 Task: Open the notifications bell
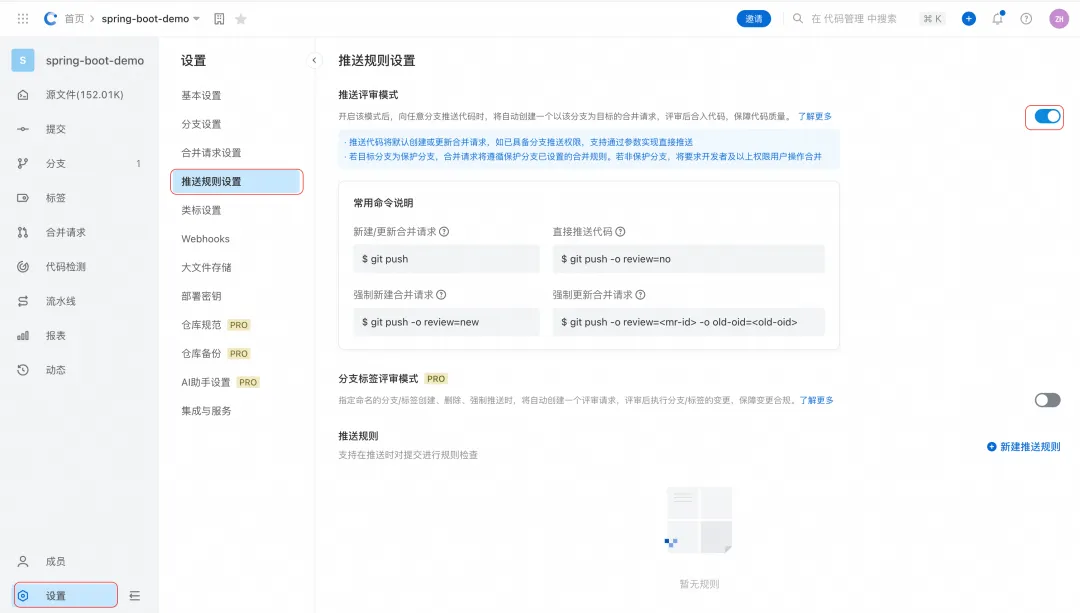(997, 19)
